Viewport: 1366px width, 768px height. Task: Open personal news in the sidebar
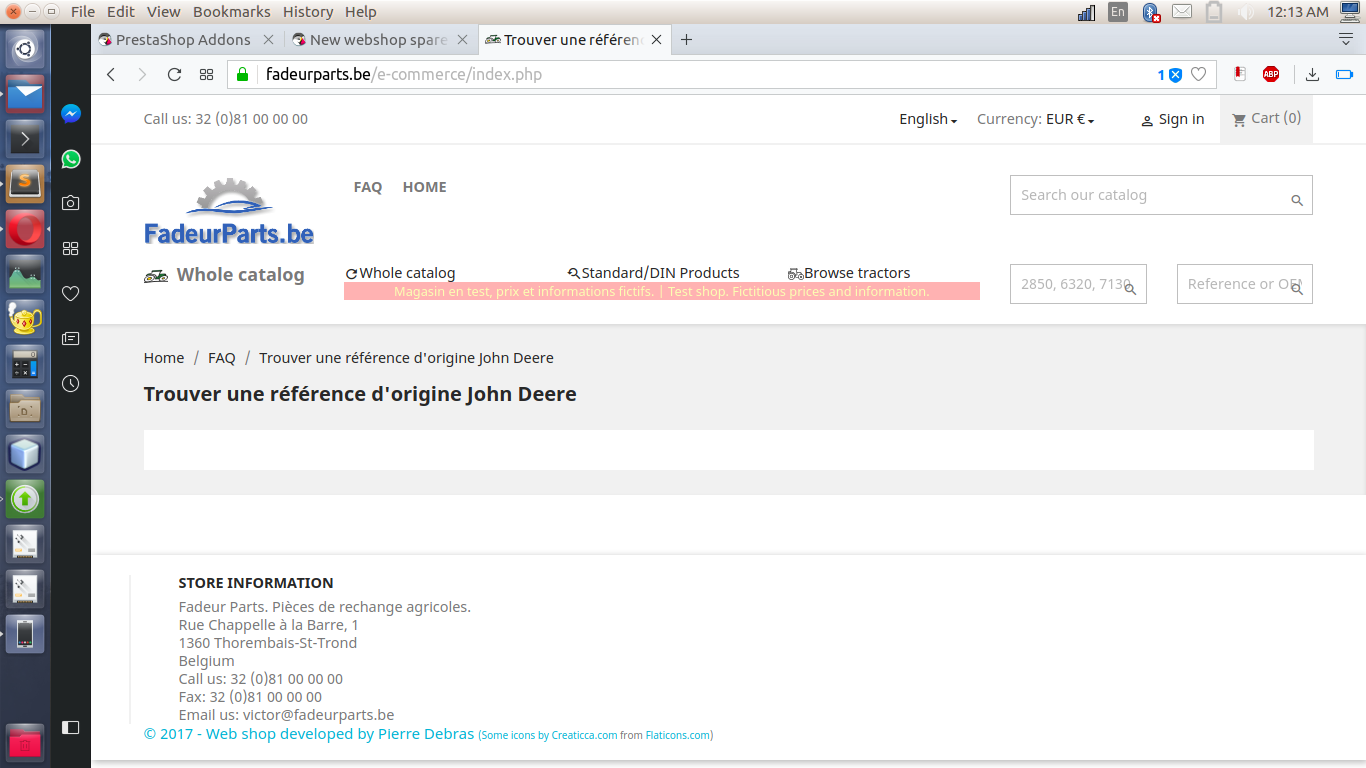click(x=71, y=339)
